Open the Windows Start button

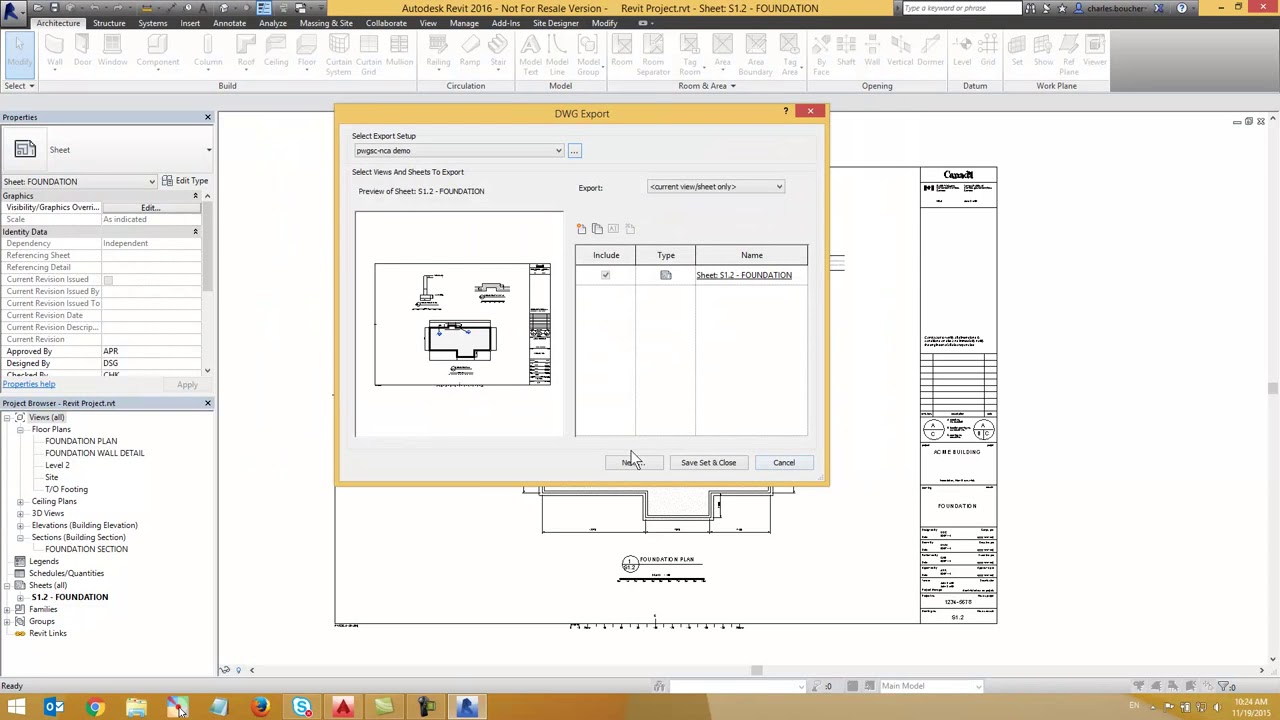[x=16, y=708]
